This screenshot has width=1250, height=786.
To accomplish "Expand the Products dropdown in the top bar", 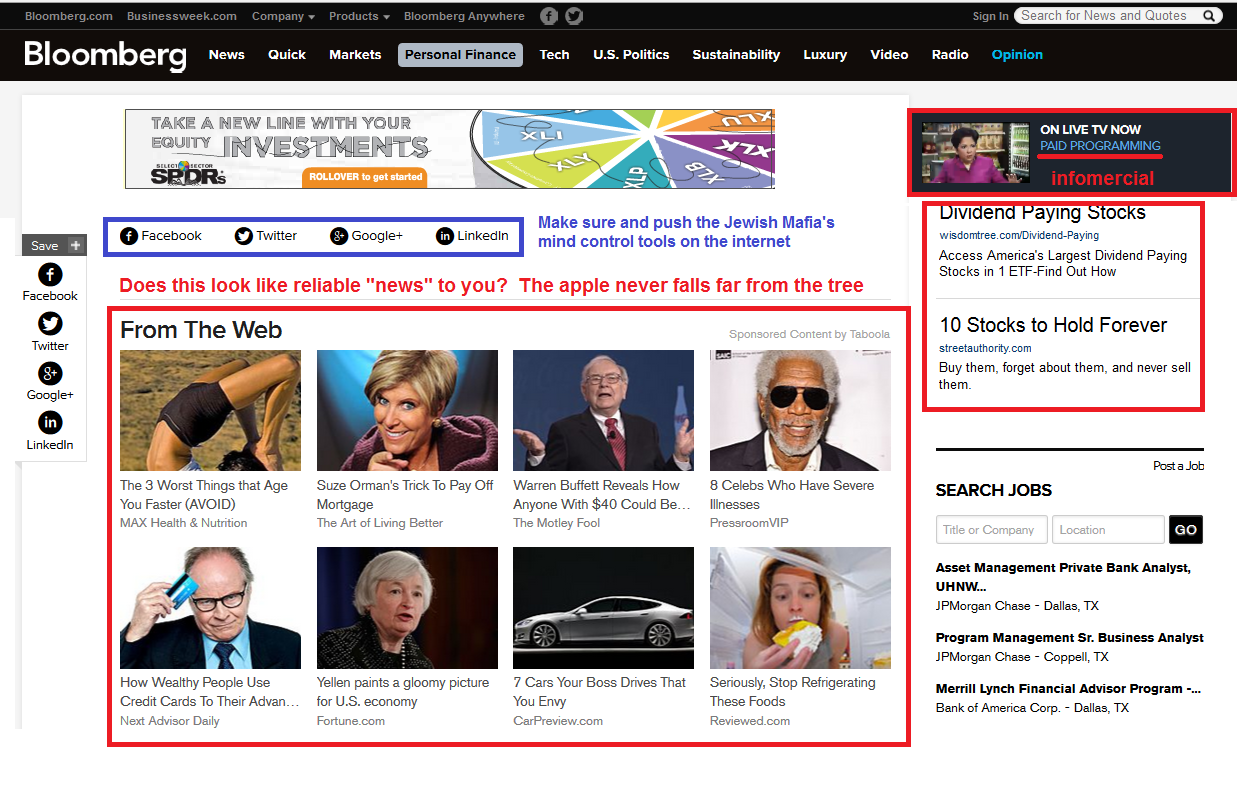I will [x=360, y=16].
